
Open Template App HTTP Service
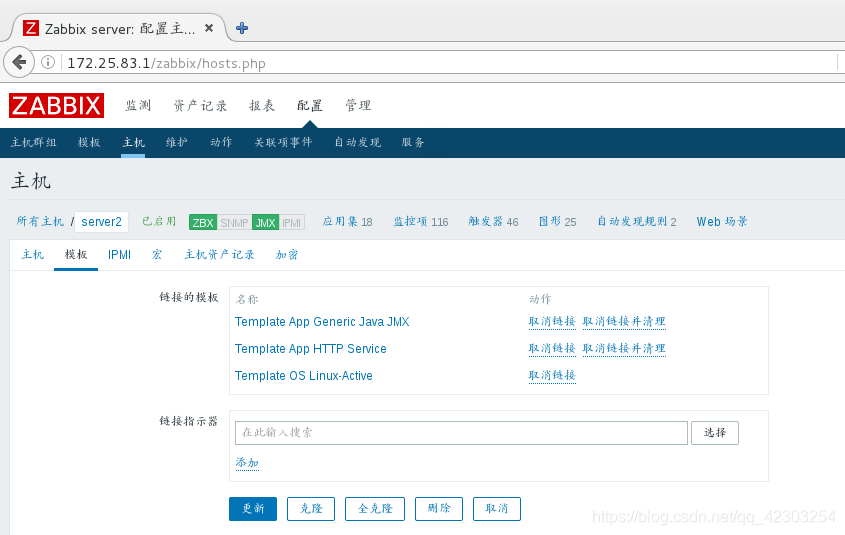311,349
